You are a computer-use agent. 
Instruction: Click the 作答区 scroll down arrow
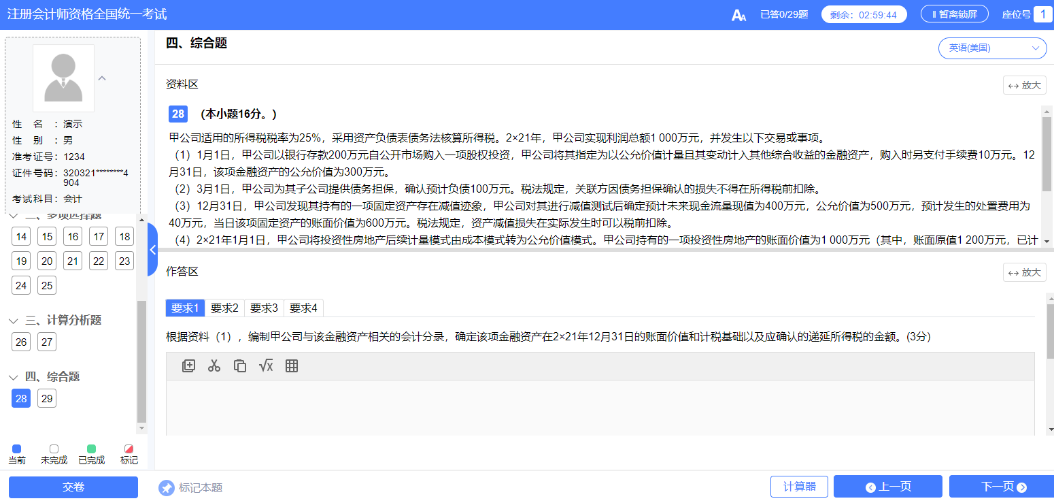[x=1049, y=429]
